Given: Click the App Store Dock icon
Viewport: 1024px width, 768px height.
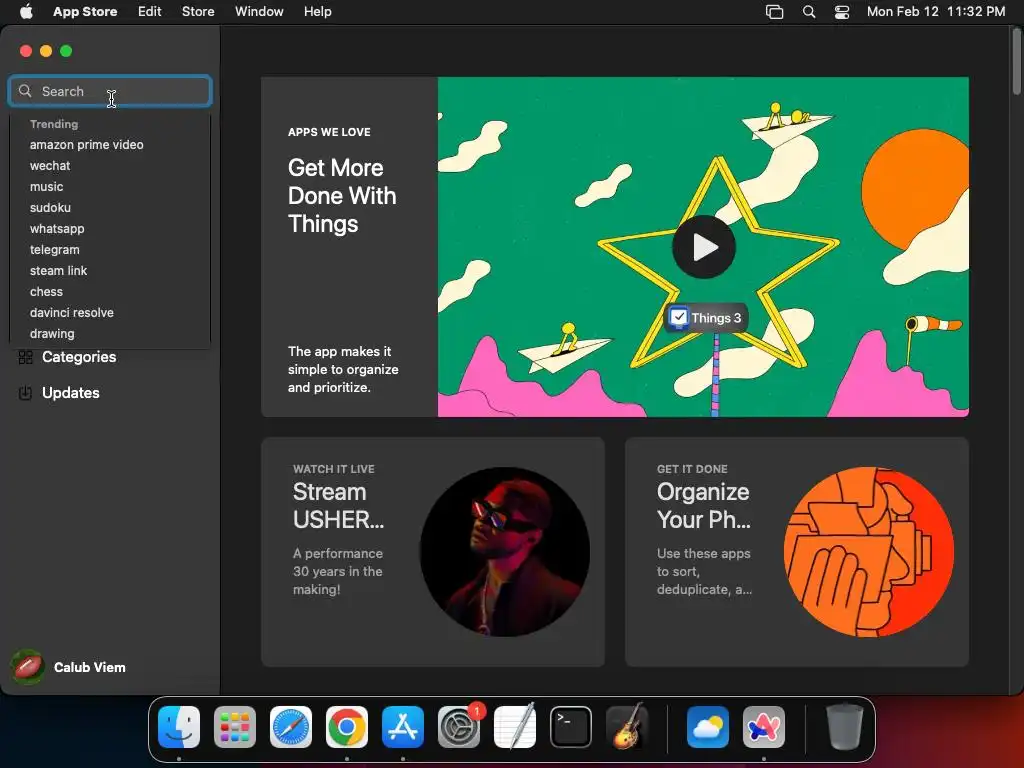Looking at the screenshot, I should click(x=403, y=727).
